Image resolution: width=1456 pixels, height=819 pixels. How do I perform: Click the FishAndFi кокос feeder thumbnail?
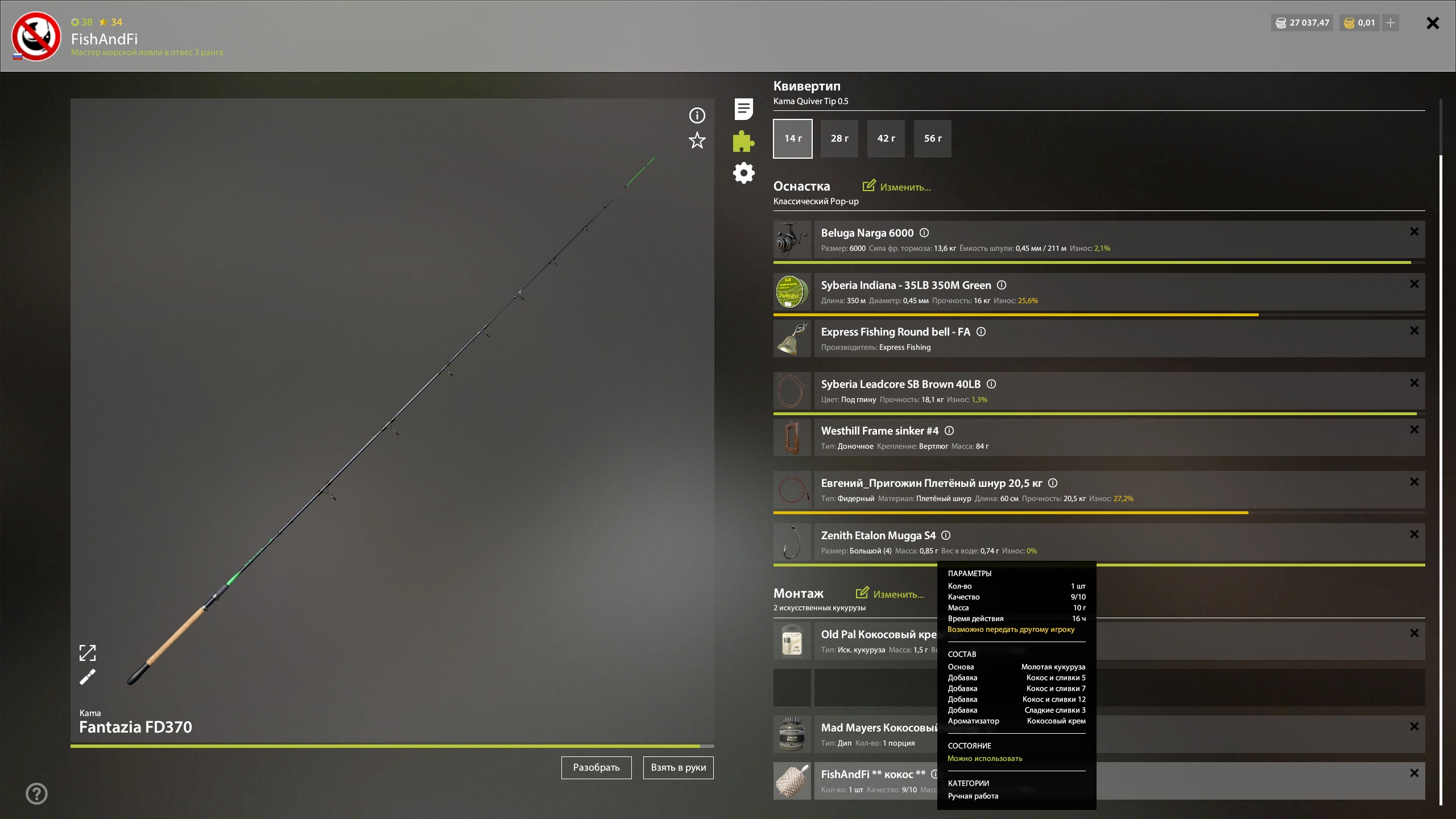point(792,781)
